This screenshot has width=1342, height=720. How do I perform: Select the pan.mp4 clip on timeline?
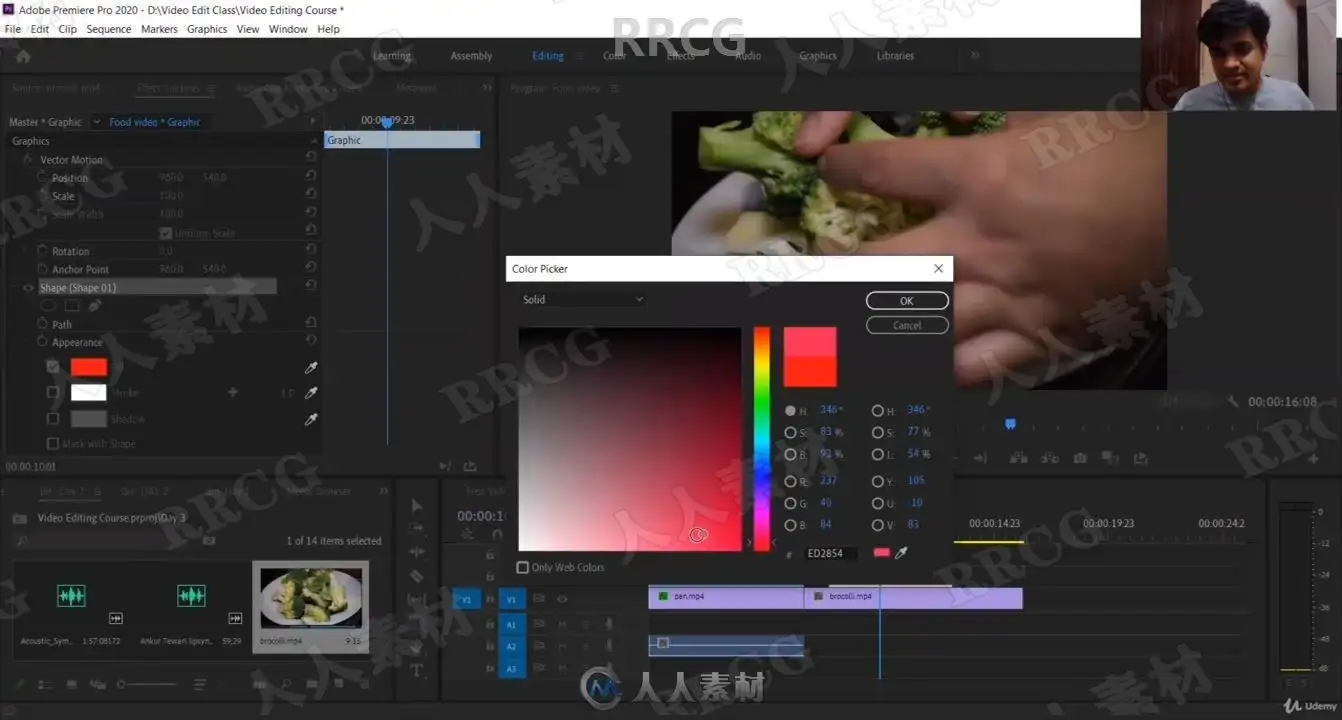[726, 597]
